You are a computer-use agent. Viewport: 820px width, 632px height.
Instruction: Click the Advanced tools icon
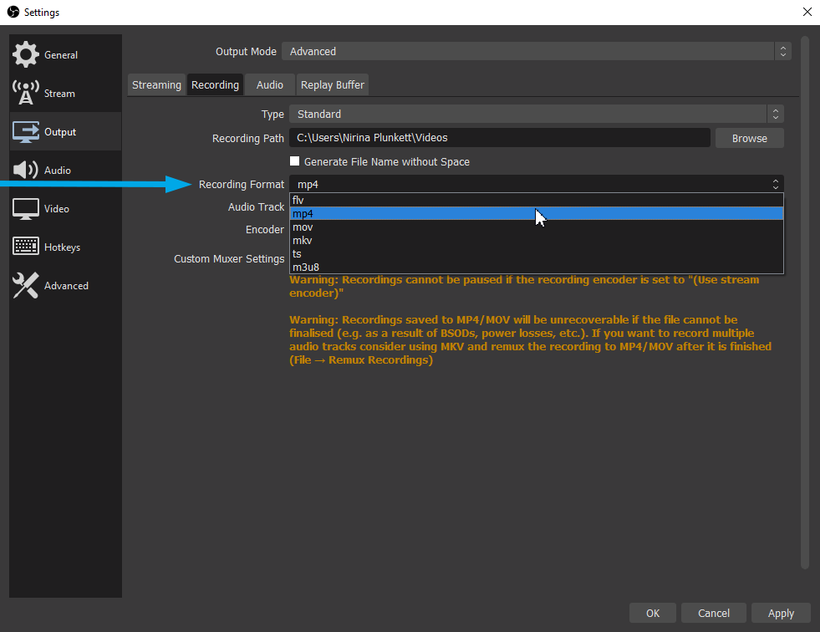pos(25,285)
